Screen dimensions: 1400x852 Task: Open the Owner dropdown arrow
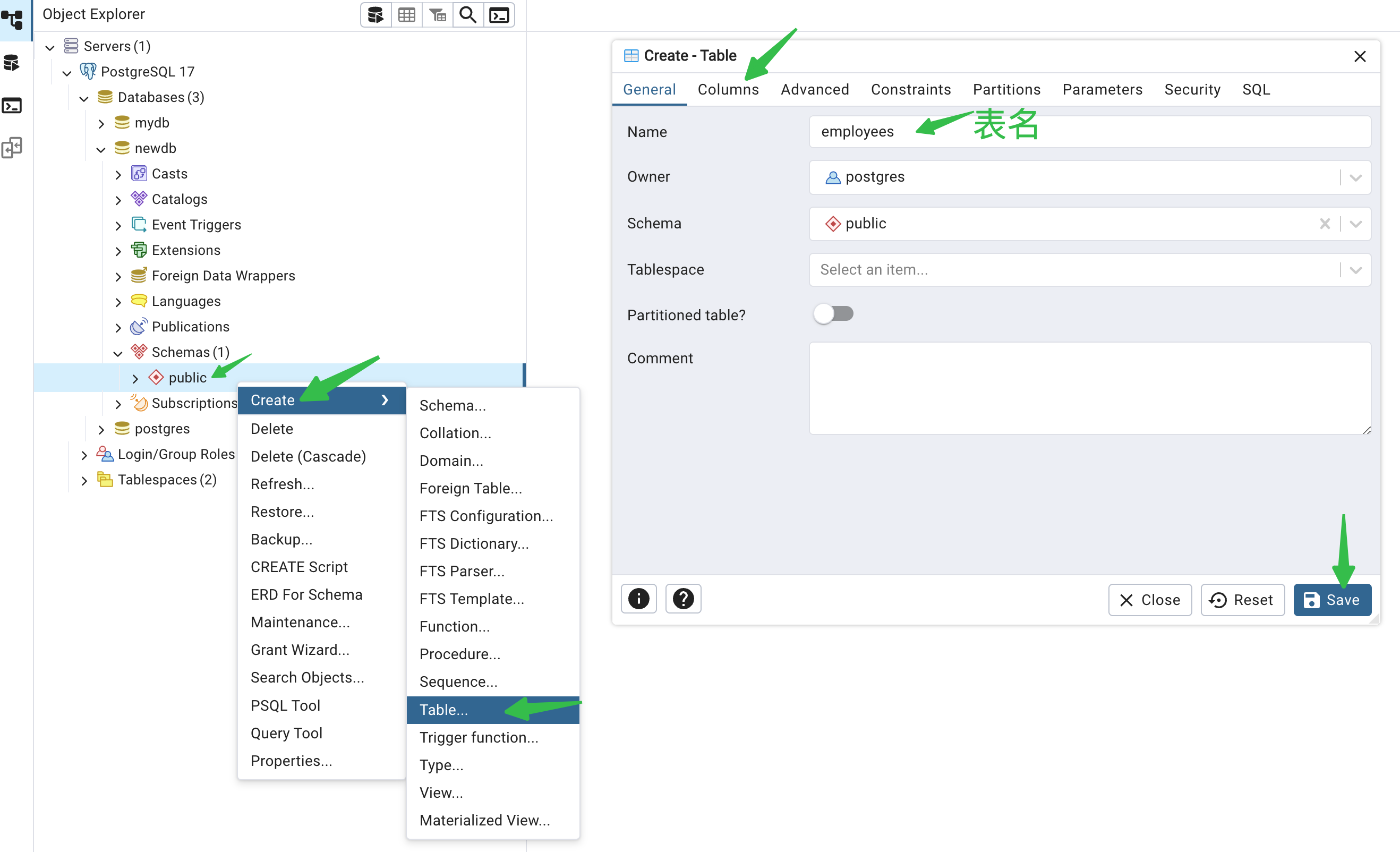pyautogui.click(x=1356, y=177)
